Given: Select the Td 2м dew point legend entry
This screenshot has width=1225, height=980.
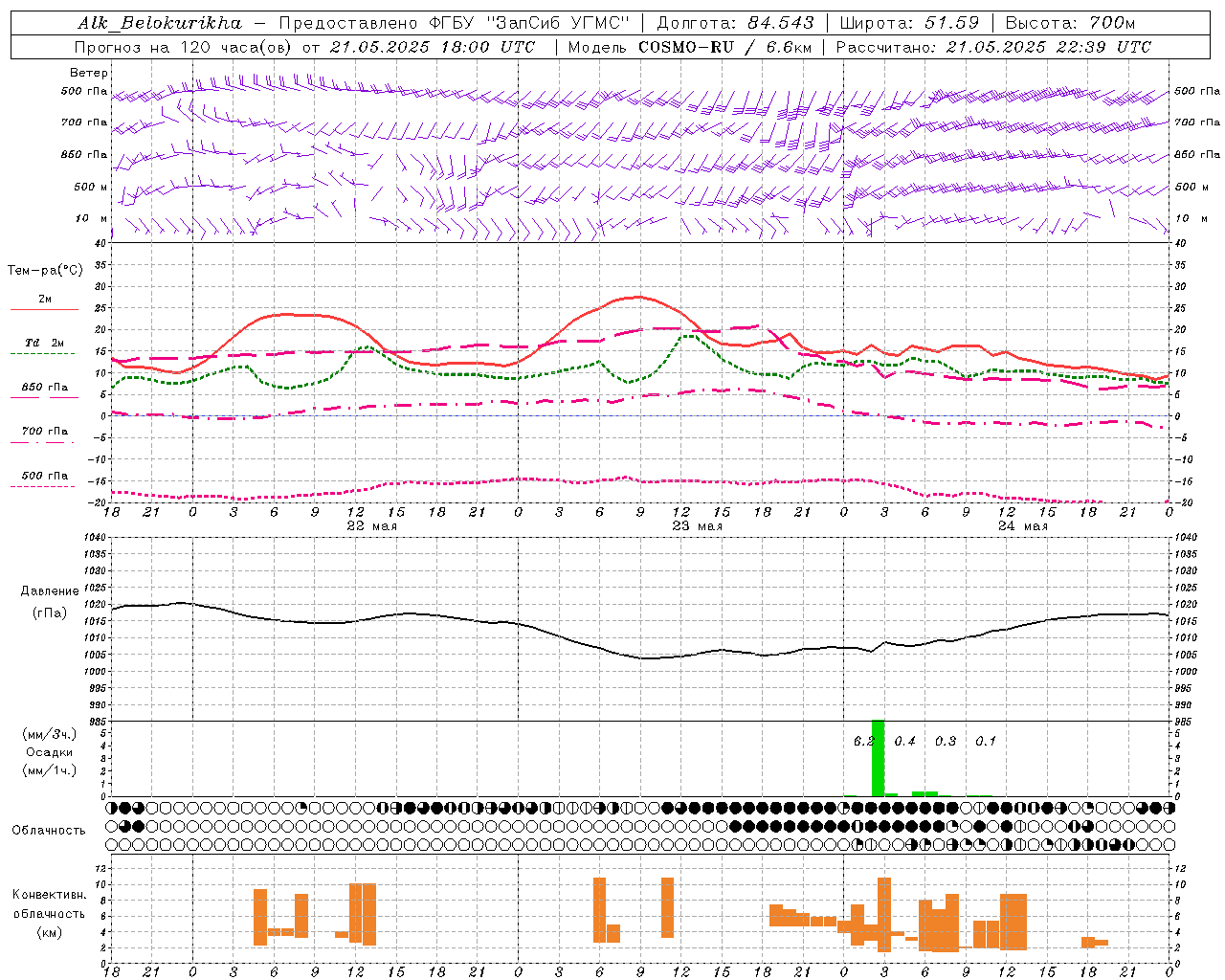Looking at the screenshot, I should (44, 343).
